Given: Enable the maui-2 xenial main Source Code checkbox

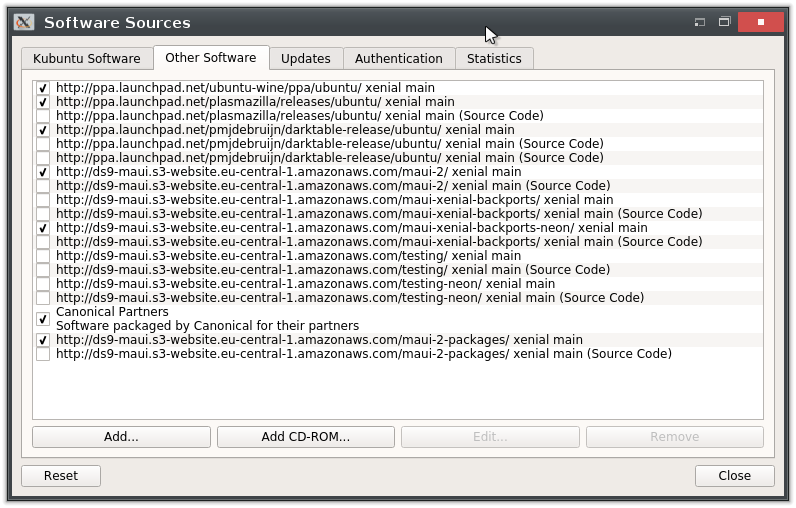Looking at the screenshot, I should pos(43,186).
